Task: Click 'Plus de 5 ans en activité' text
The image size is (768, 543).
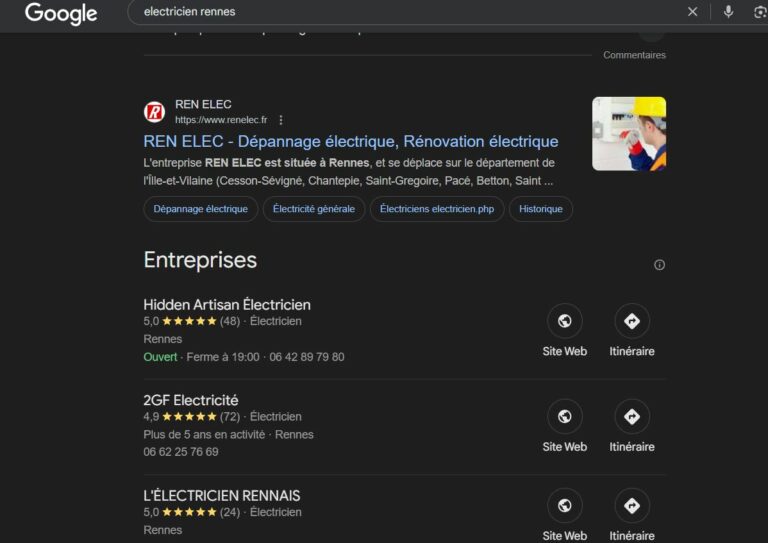Action: (x=204, y=435)
